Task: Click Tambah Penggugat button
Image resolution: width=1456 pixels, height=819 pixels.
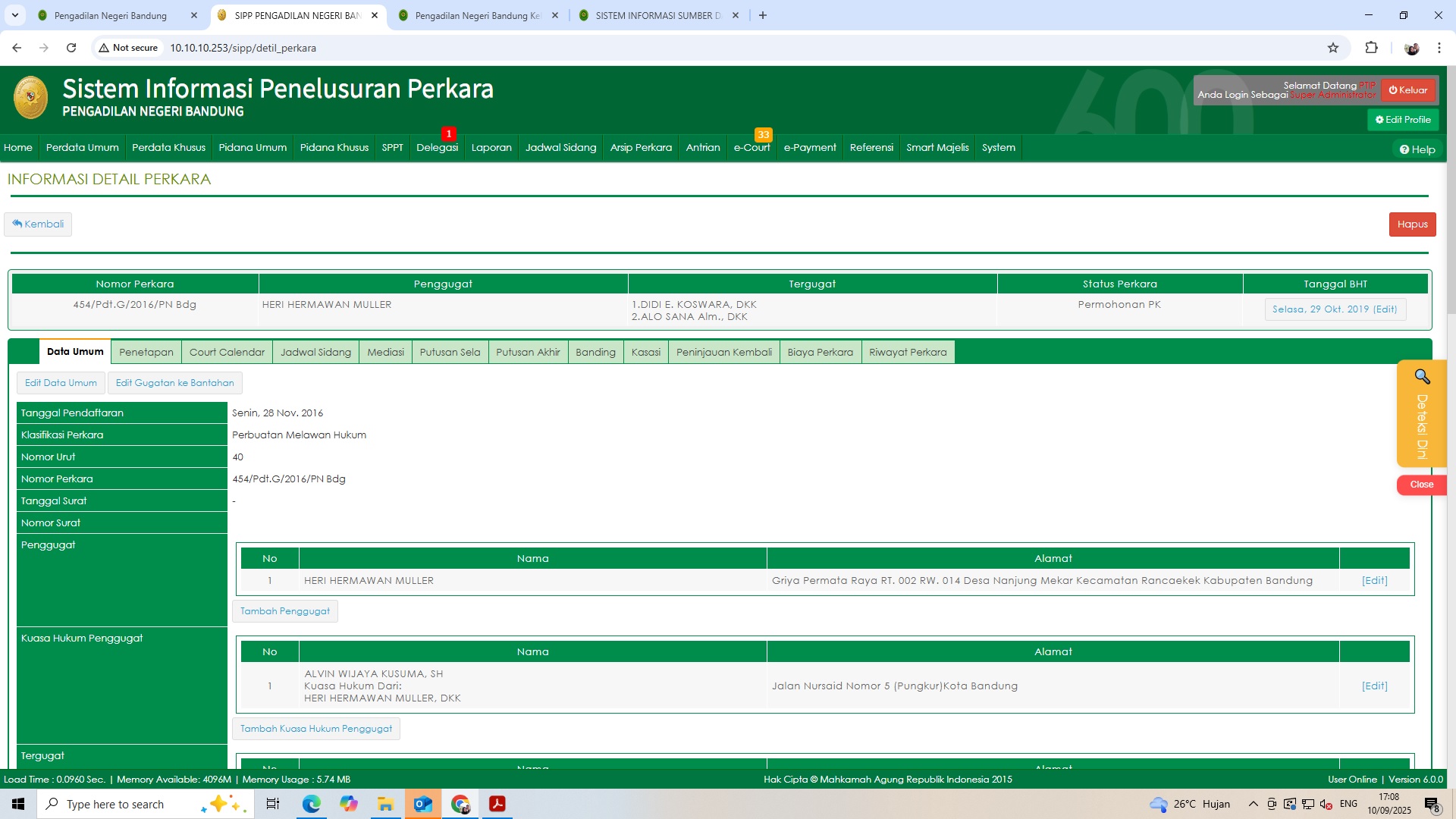Action: pyautogui.click(x=285, y=611)
